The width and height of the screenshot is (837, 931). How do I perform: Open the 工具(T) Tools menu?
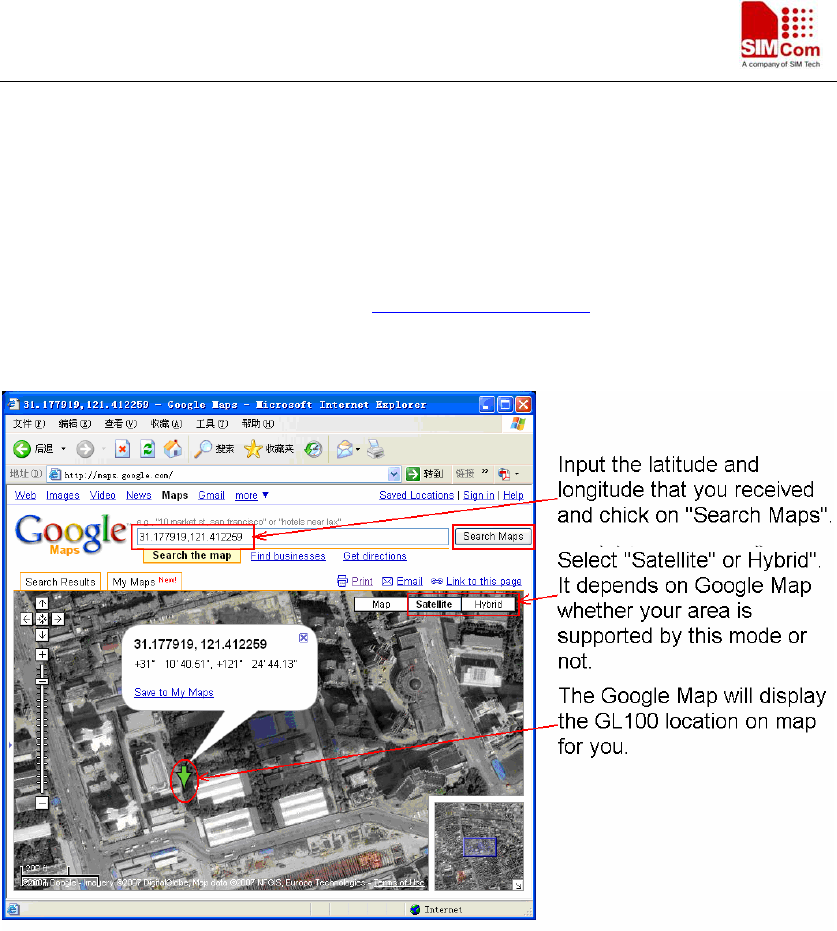(212, 424)
